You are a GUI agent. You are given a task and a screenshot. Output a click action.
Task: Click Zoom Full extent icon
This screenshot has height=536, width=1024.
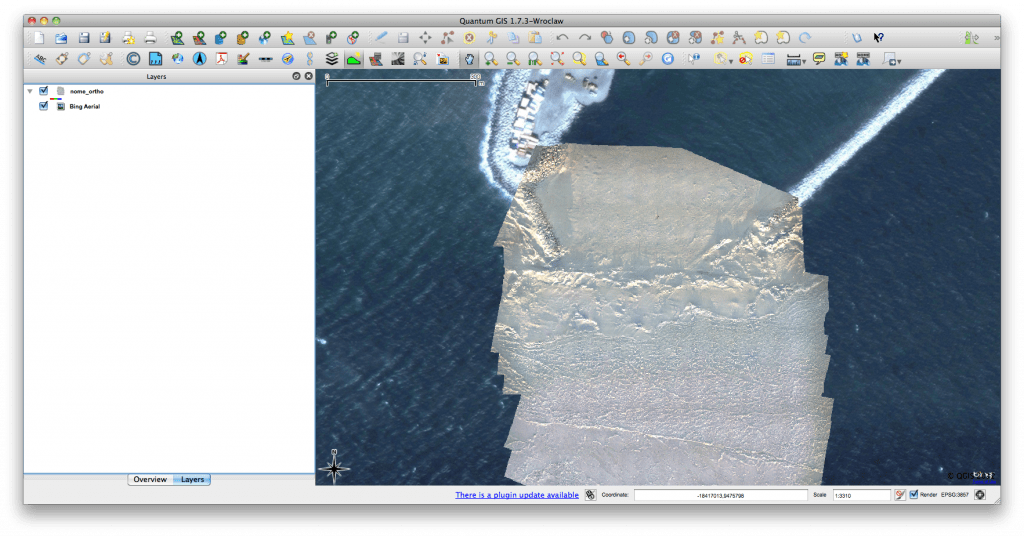[557, 59]
